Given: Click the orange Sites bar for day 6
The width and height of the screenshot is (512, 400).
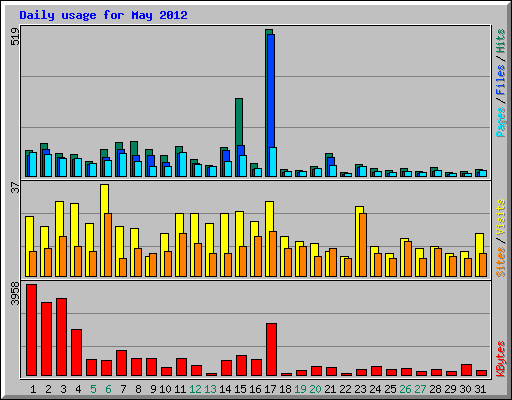Looking at the screenshot, I should coord(108,245).
